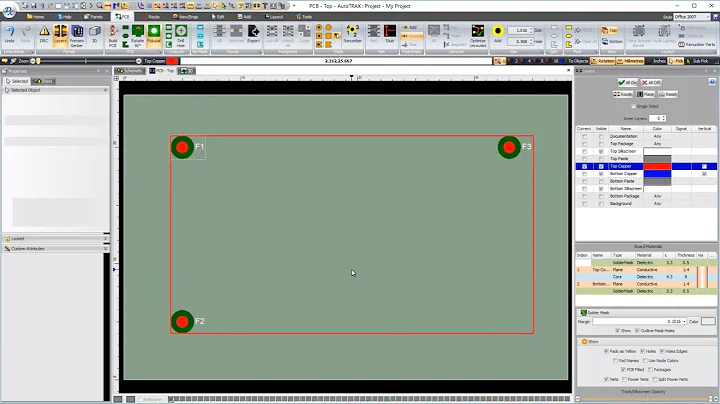Toggle Top Silkscreen visible checkbox
Viewport: 720px width, 404px height.
(x=601, y=152)
